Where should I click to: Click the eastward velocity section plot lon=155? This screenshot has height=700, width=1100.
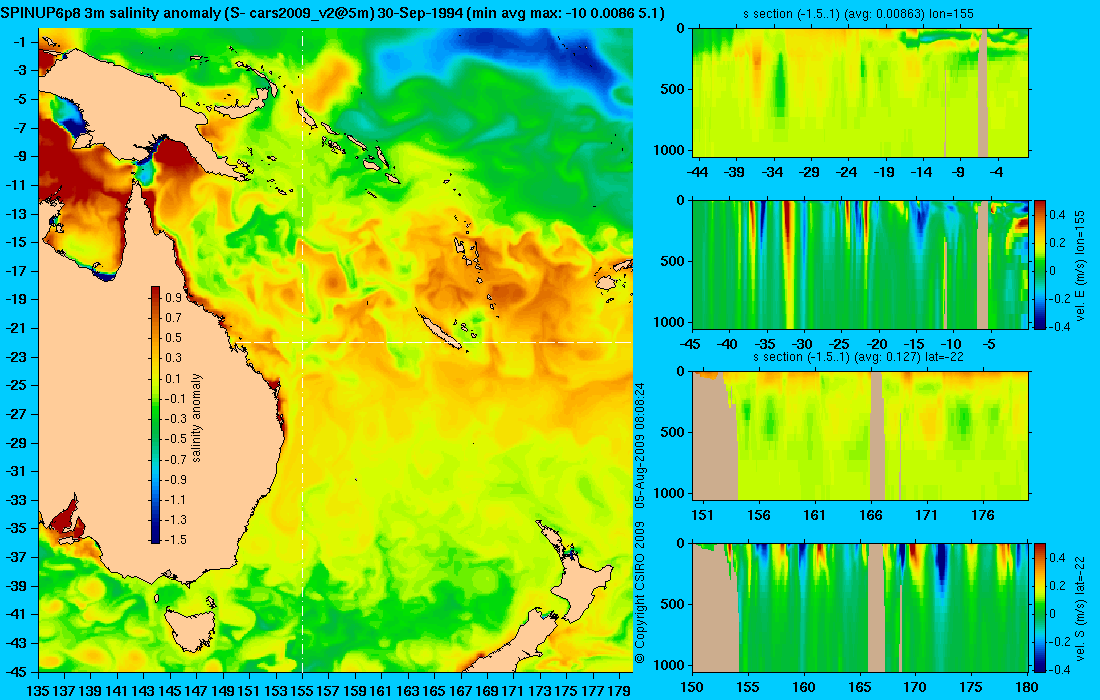pos(861,264)
